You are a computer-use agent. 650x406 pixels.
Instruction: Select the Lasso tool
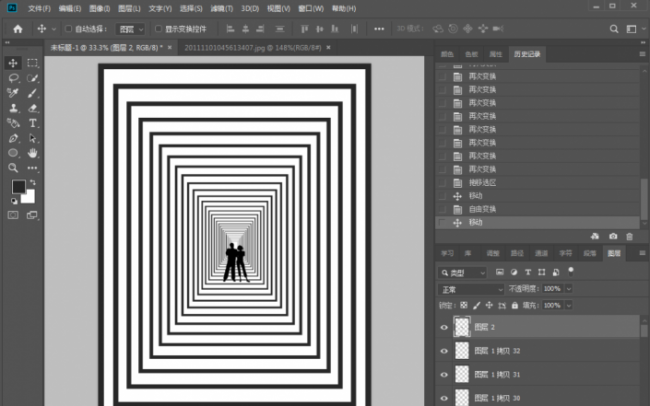pos(13,78)
